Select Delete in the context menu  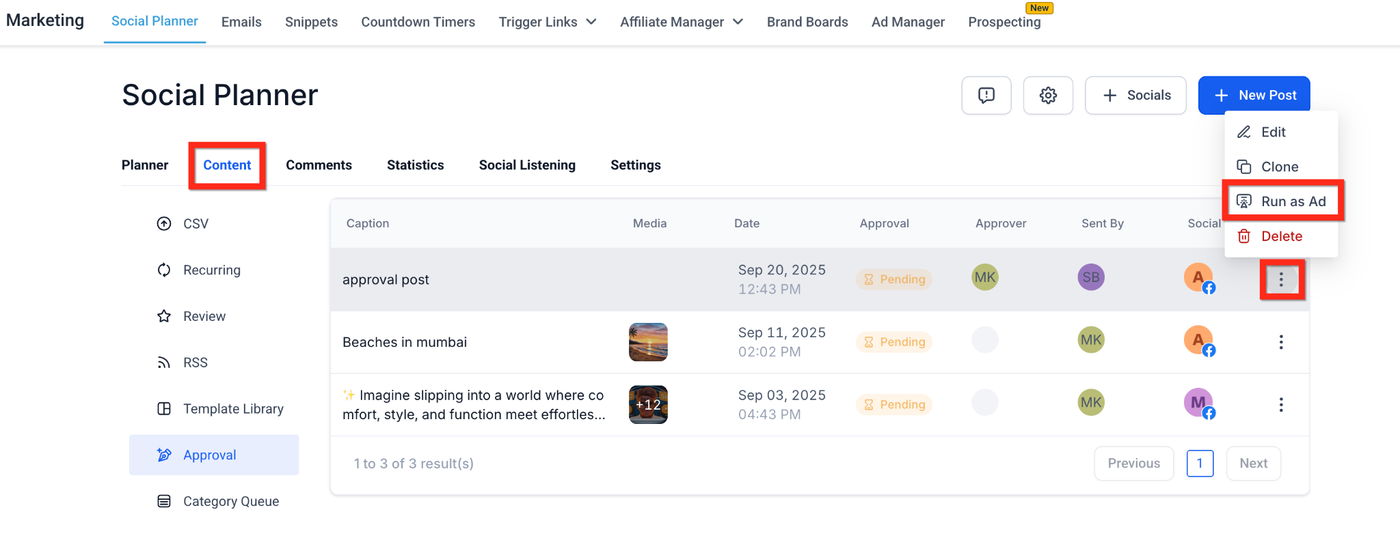(1281, 236)
